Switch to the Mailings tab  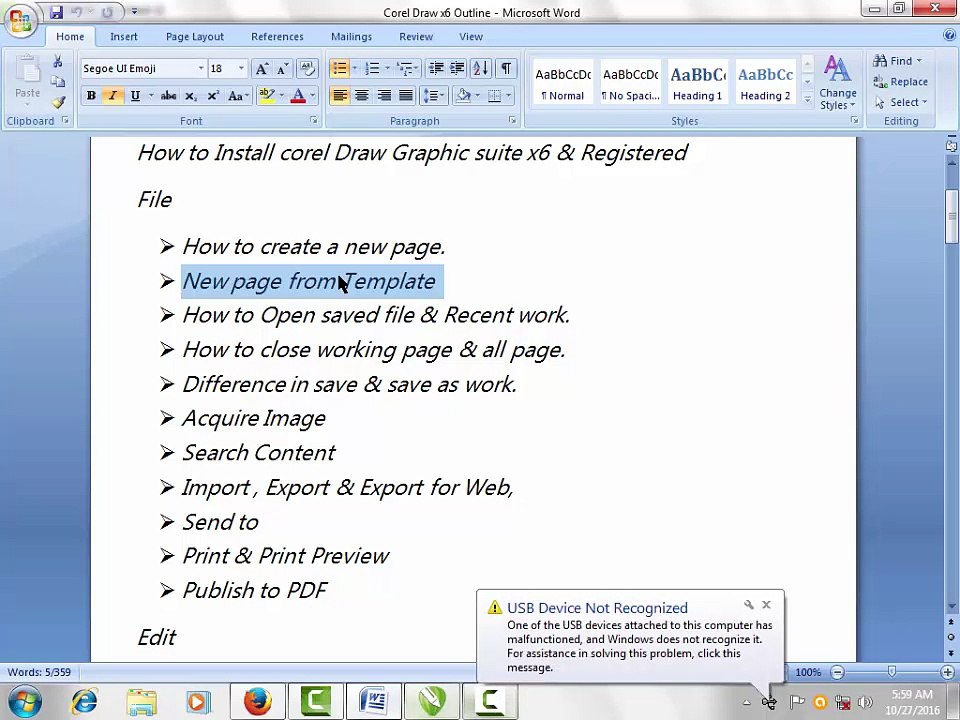coord(351,37)
